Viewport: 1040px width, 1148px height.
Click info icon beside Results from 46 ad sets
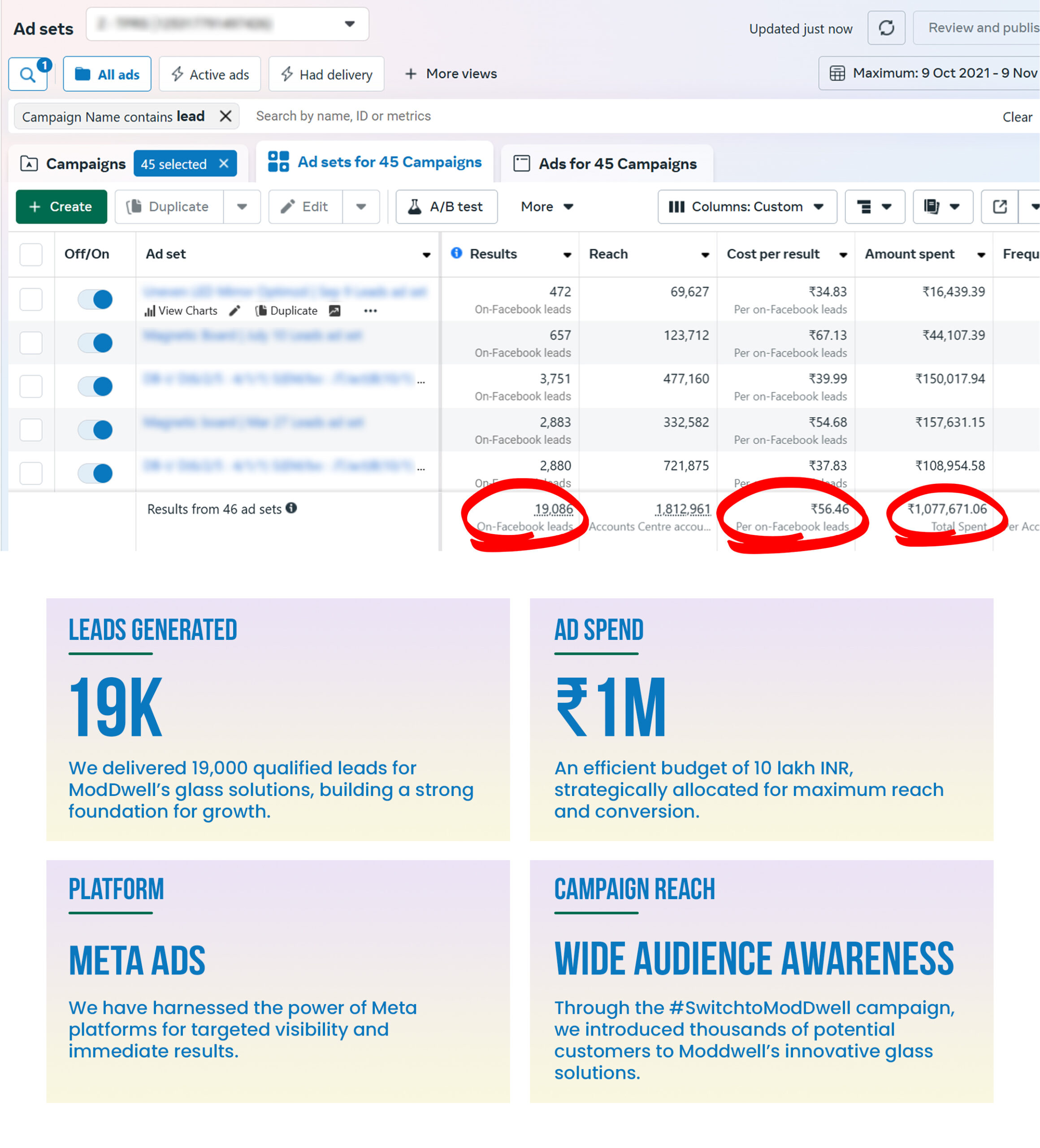pyautogui.click(x=291, y=508)
